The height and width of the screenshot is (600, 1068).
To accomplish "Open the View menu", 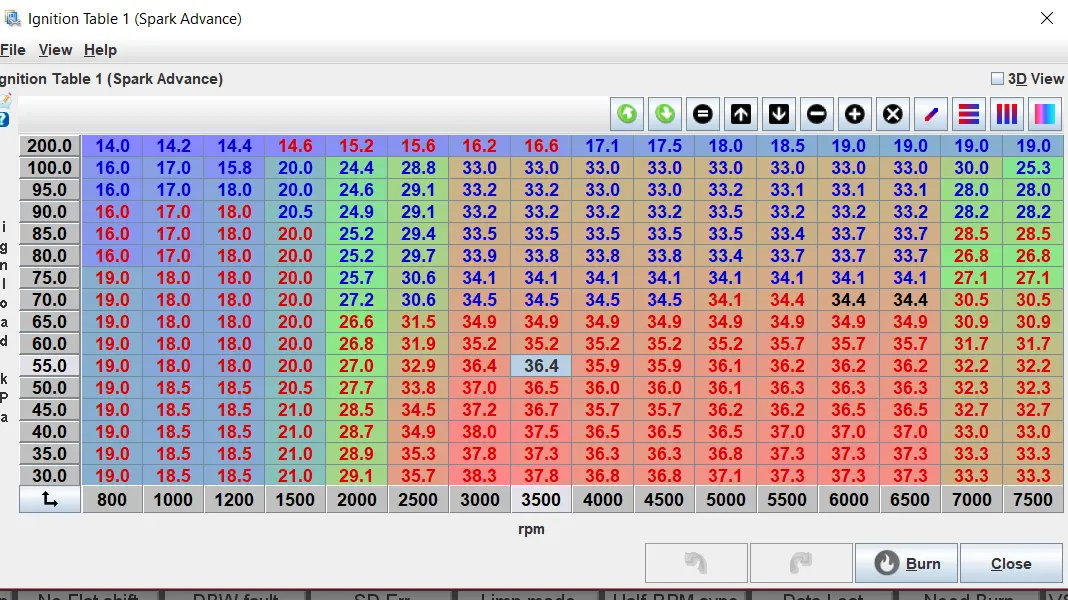I will [x=55, y=50].
